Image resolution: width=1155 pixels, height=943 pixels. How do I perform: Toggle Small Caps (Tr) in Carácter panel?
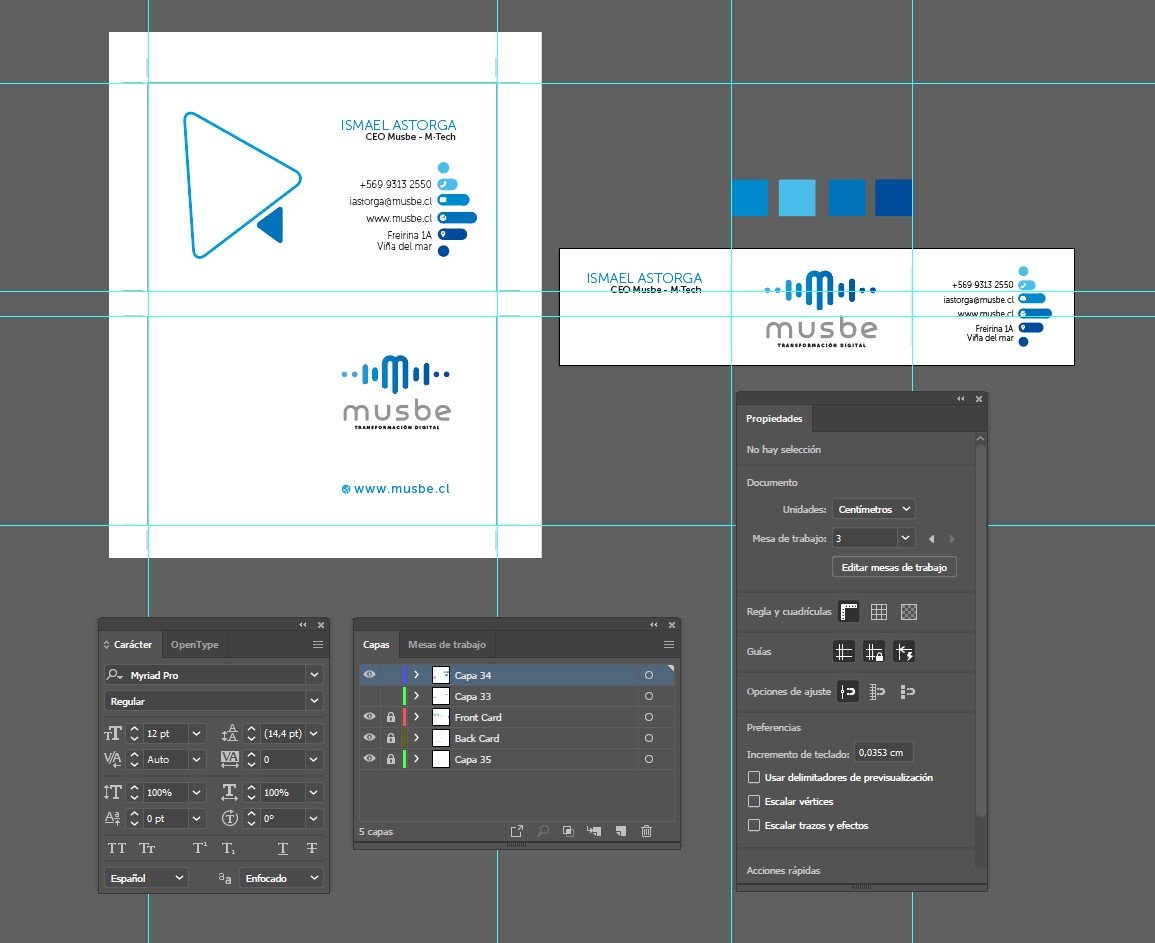(x=147, y=848)
